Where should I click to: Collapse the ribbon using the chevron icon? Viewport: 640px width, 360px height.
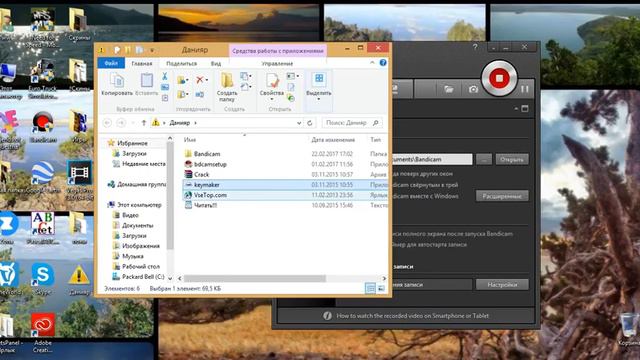tap(372, 62)
